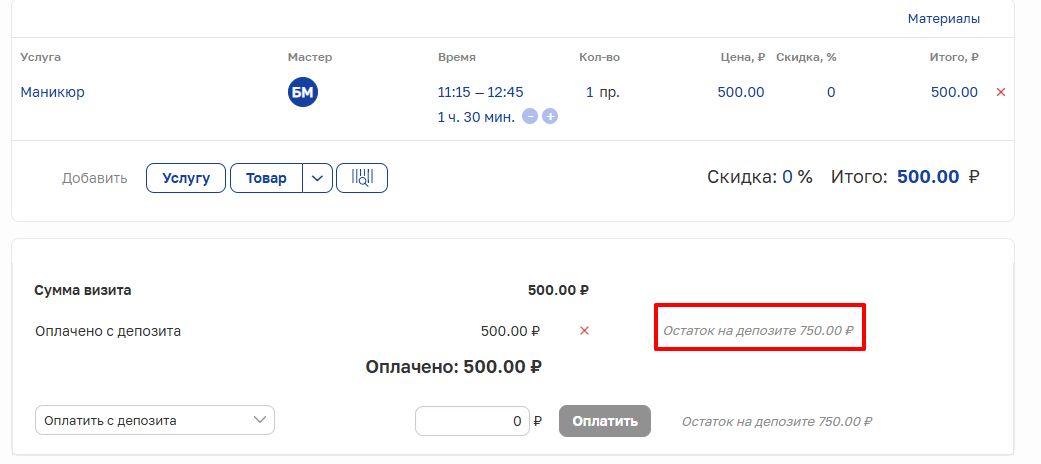Viewport: 1041px width, 464px height.
Task: Click the Товар button to add a product
Action: [x=266, y=178]
